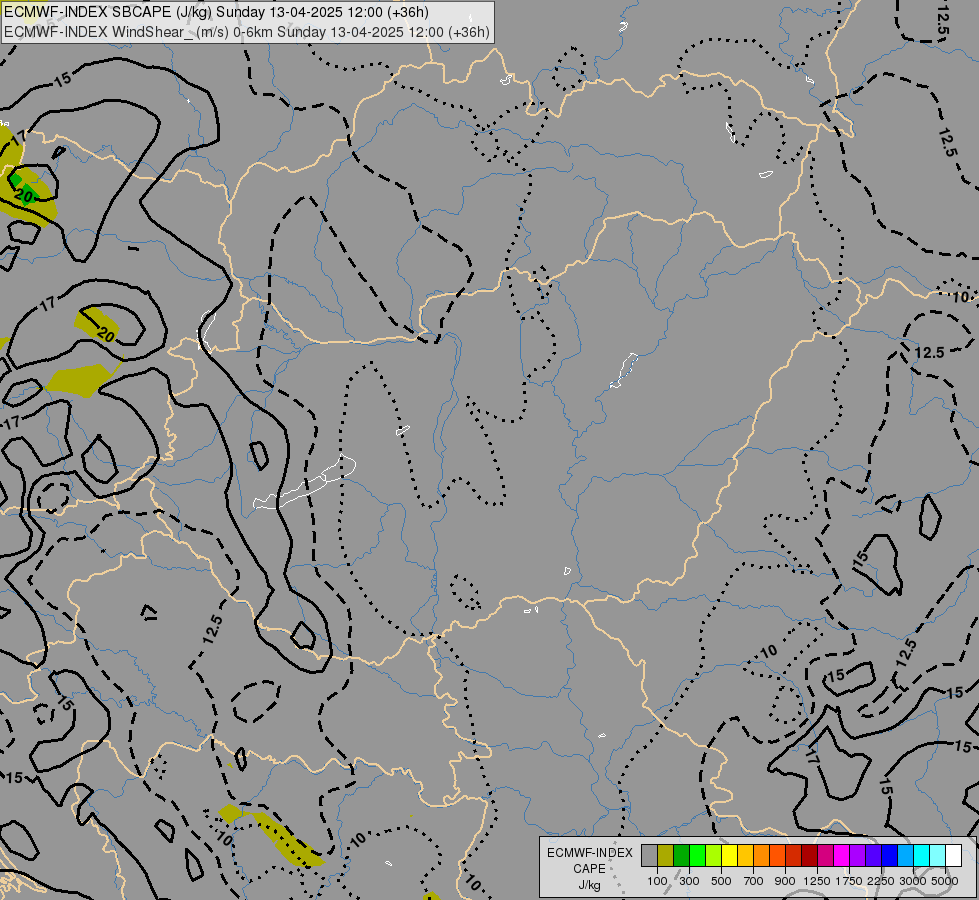Click the legend value 100

pos(657,881)
